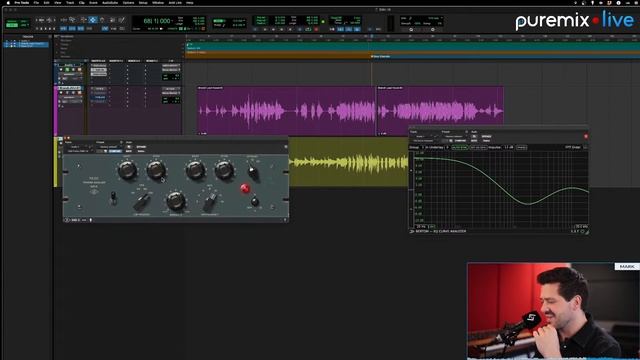Screen dimensions: 640x360
Task: Click the red Record button in the transport
Action: (x=316, y=29)
